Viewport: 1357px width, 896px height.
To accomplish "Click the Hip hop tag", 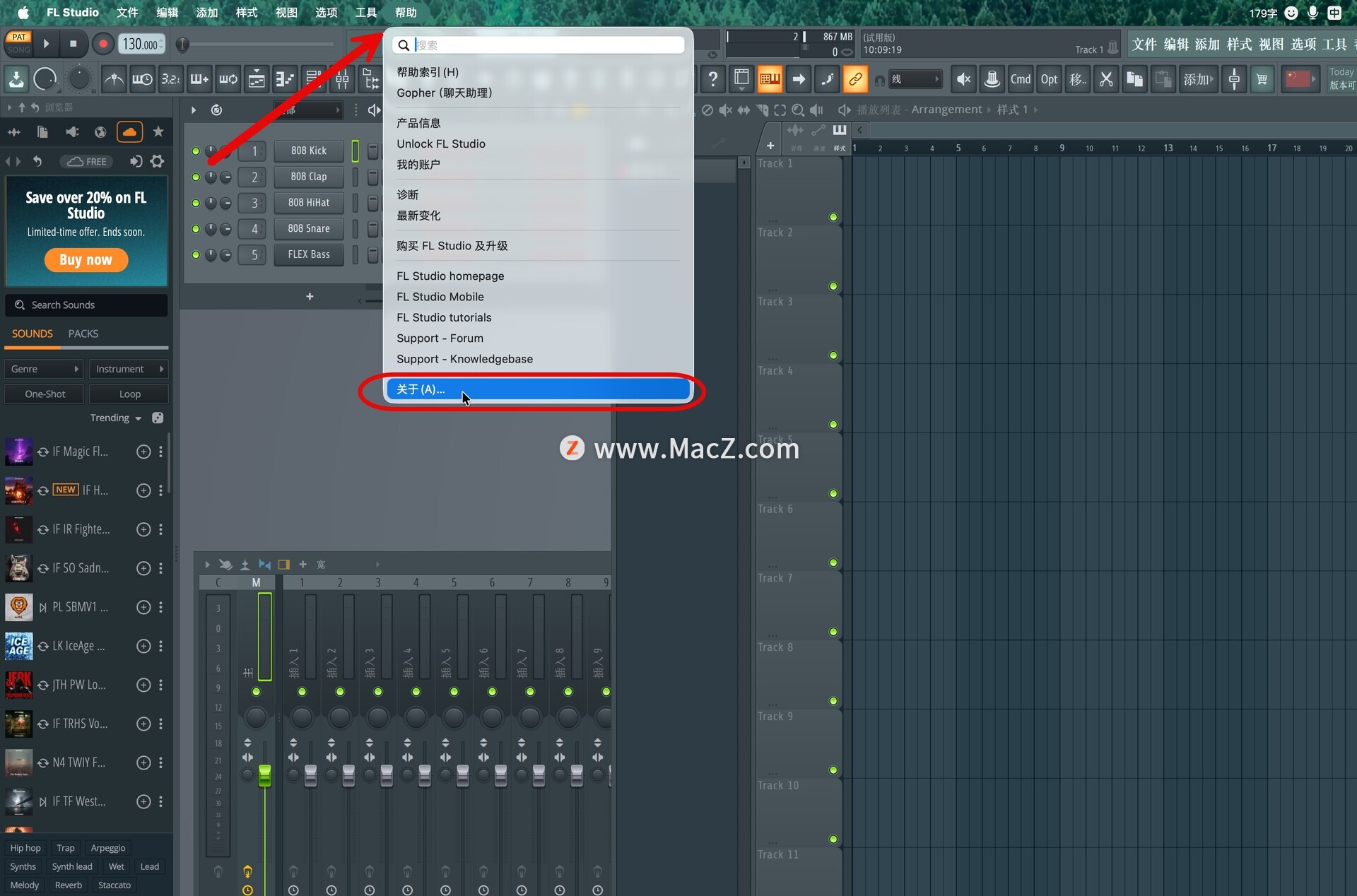I will [25, 848].
